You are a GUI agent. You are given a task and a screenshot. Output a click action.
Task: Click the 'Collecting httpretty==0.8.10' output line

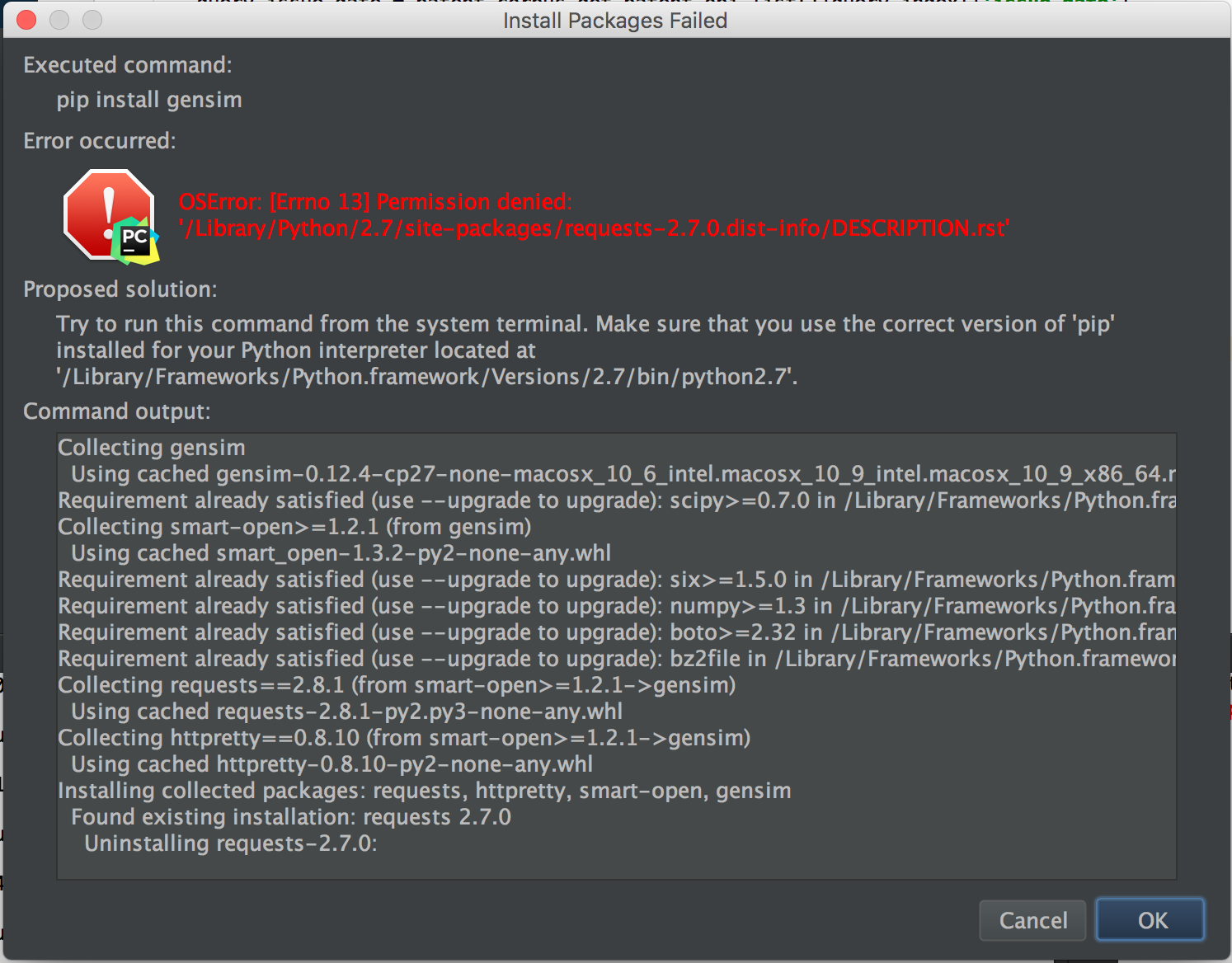click(404, 738)
